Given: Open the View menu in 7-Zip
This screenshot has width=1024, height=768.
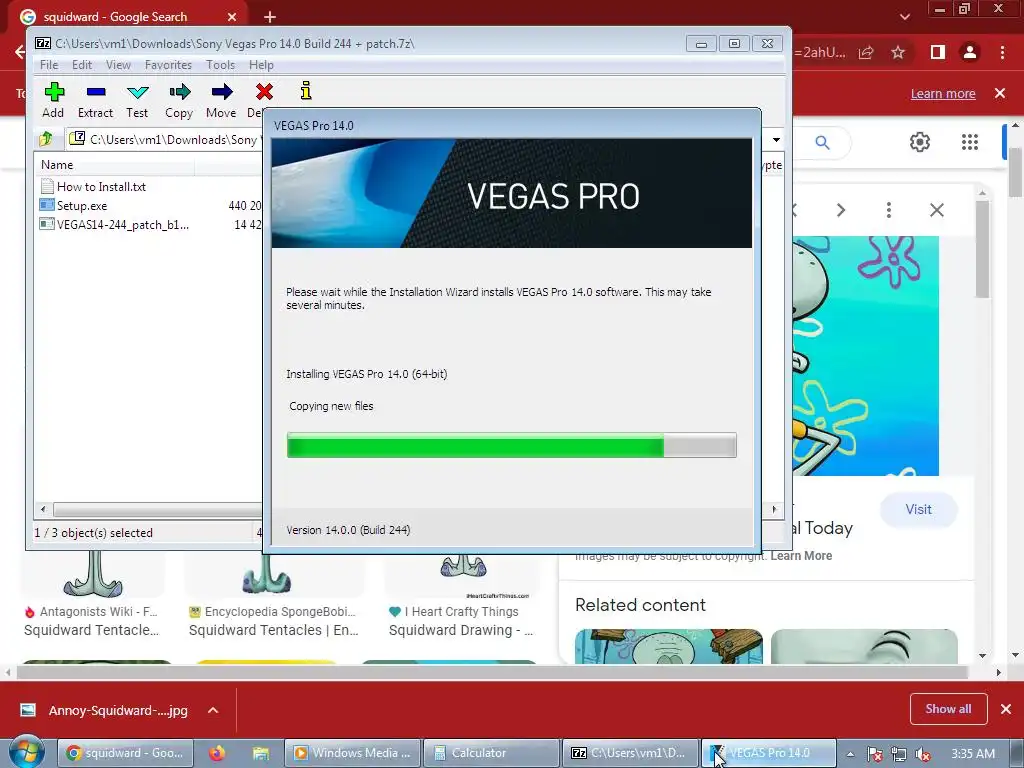Looking at the screenshot, I should (x=118, y=65).
